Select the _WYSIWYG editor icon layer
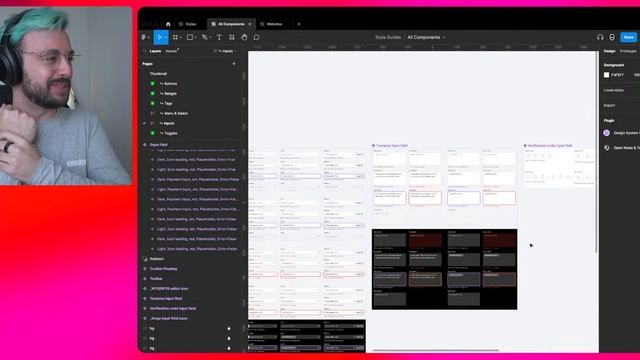The image size is (640, 360). tap(169, 289)
